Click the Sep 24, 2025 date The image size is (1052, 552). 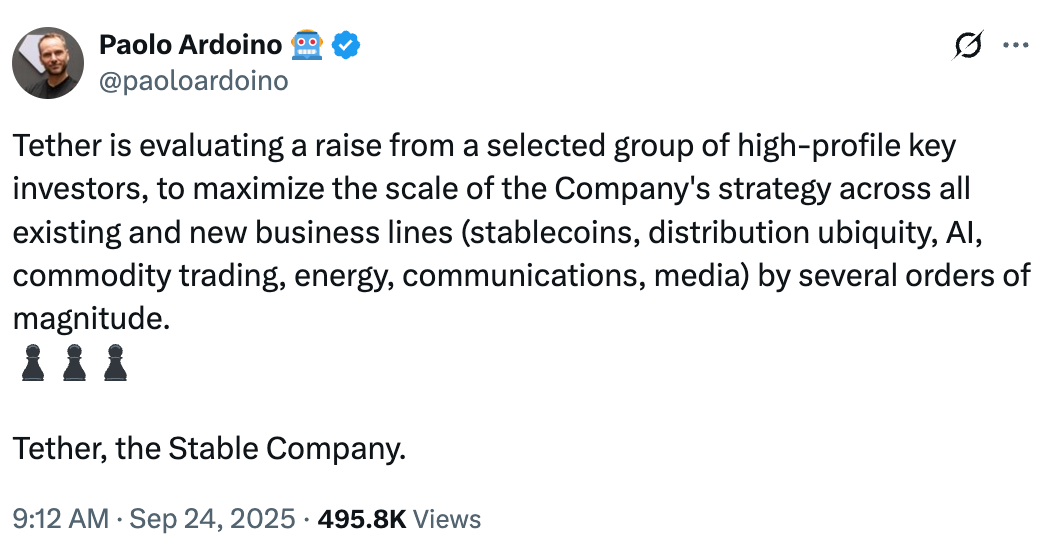pos(212,519)
